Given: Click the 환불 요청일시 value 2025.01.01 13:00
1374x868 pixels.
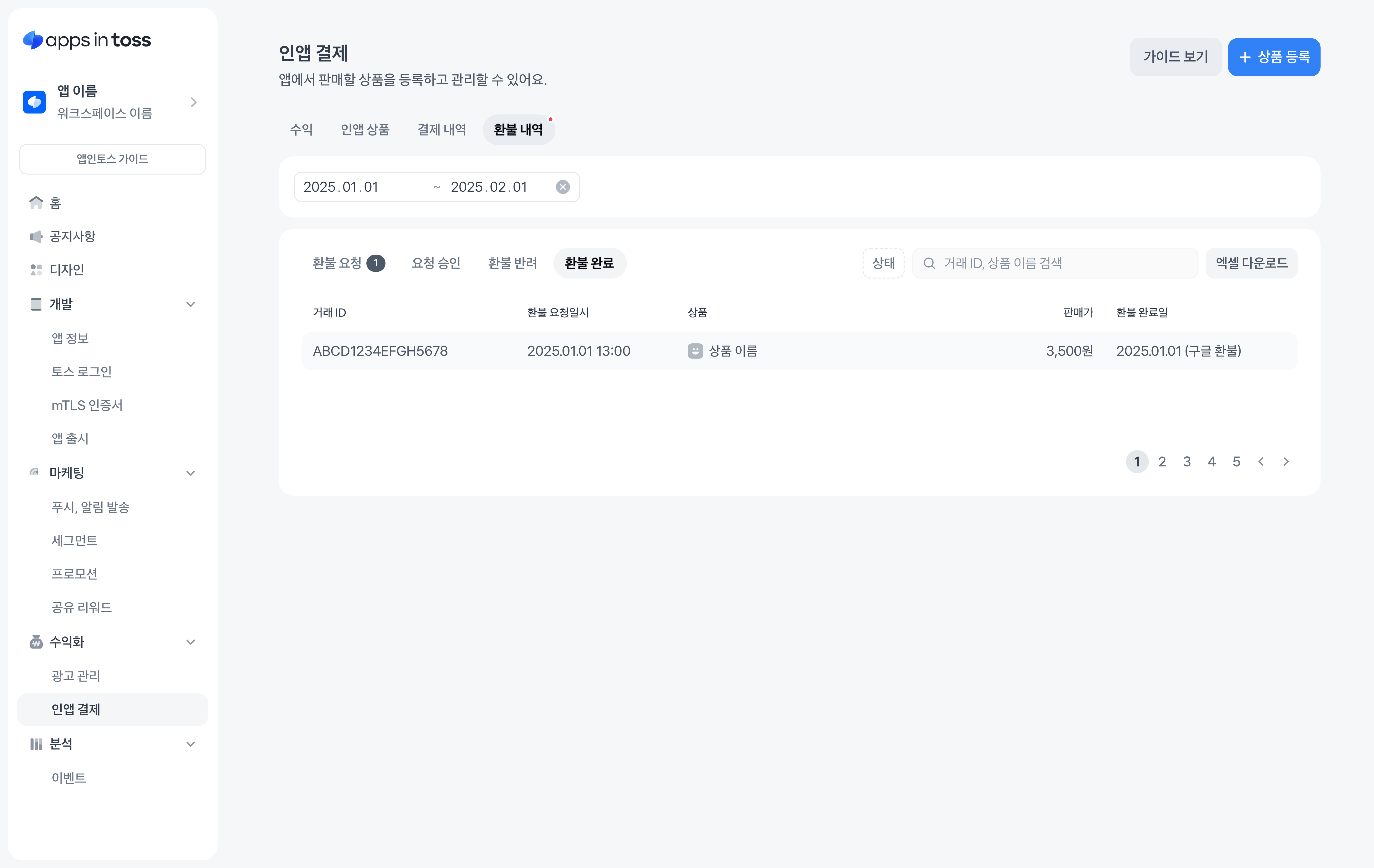Looking at the screenshot, I should pos(579,351).
